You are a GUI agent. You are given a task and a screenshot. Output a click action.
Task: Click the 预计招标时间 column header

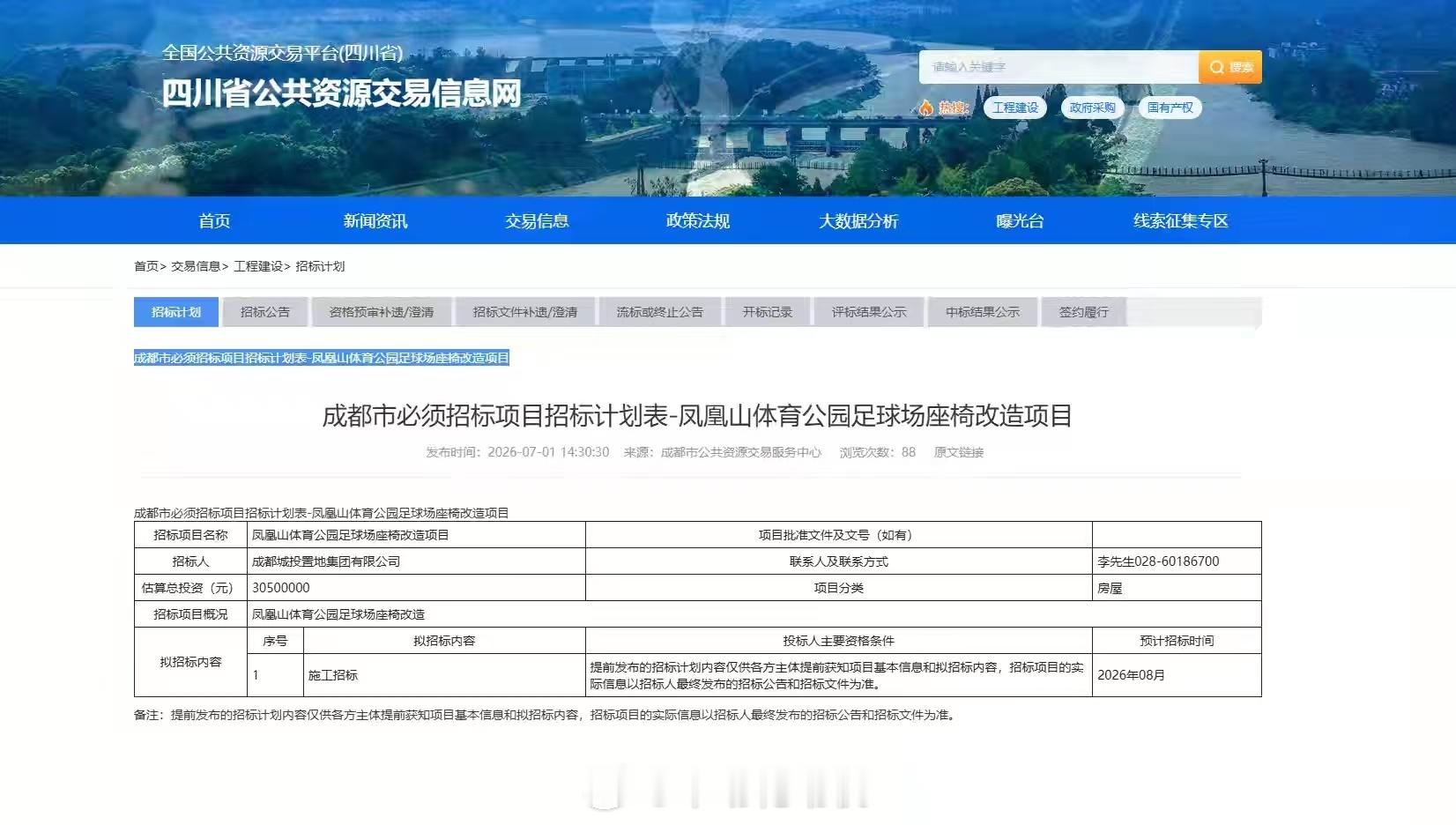point(1177,641)
